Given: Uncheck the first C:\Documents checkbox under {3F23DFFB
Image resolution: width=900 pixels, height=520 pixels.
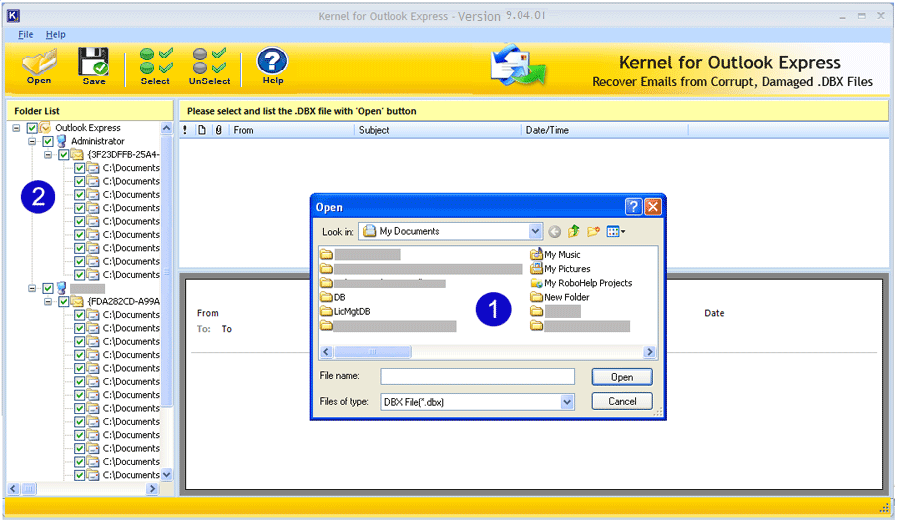Looking at the screenshot, I should click(80, 168).
